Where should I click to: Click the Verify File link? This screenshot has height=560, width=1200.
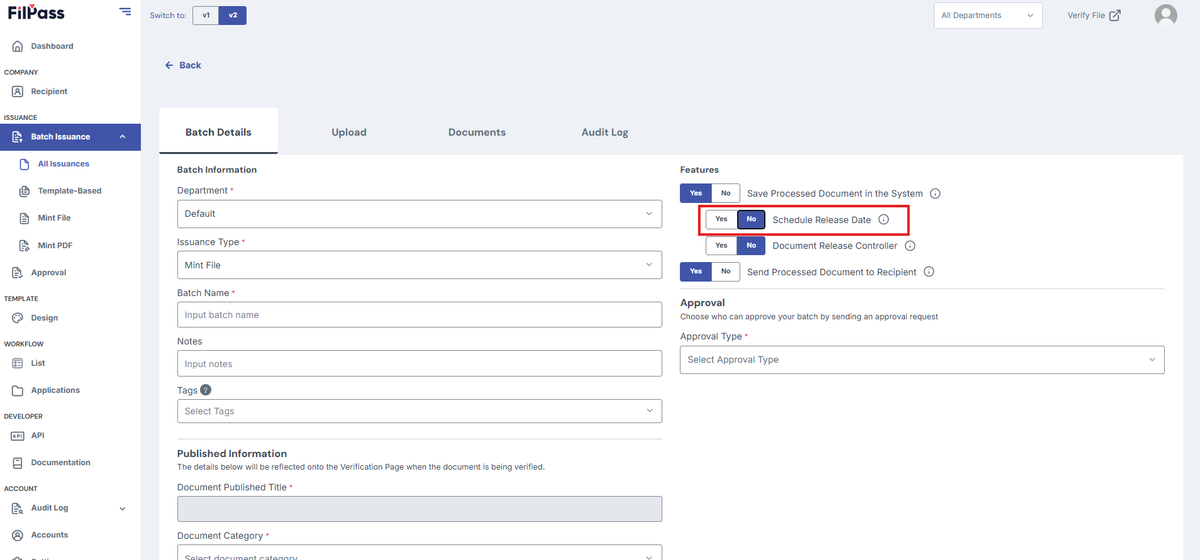pyautogui.click(x=1094, y=15)
